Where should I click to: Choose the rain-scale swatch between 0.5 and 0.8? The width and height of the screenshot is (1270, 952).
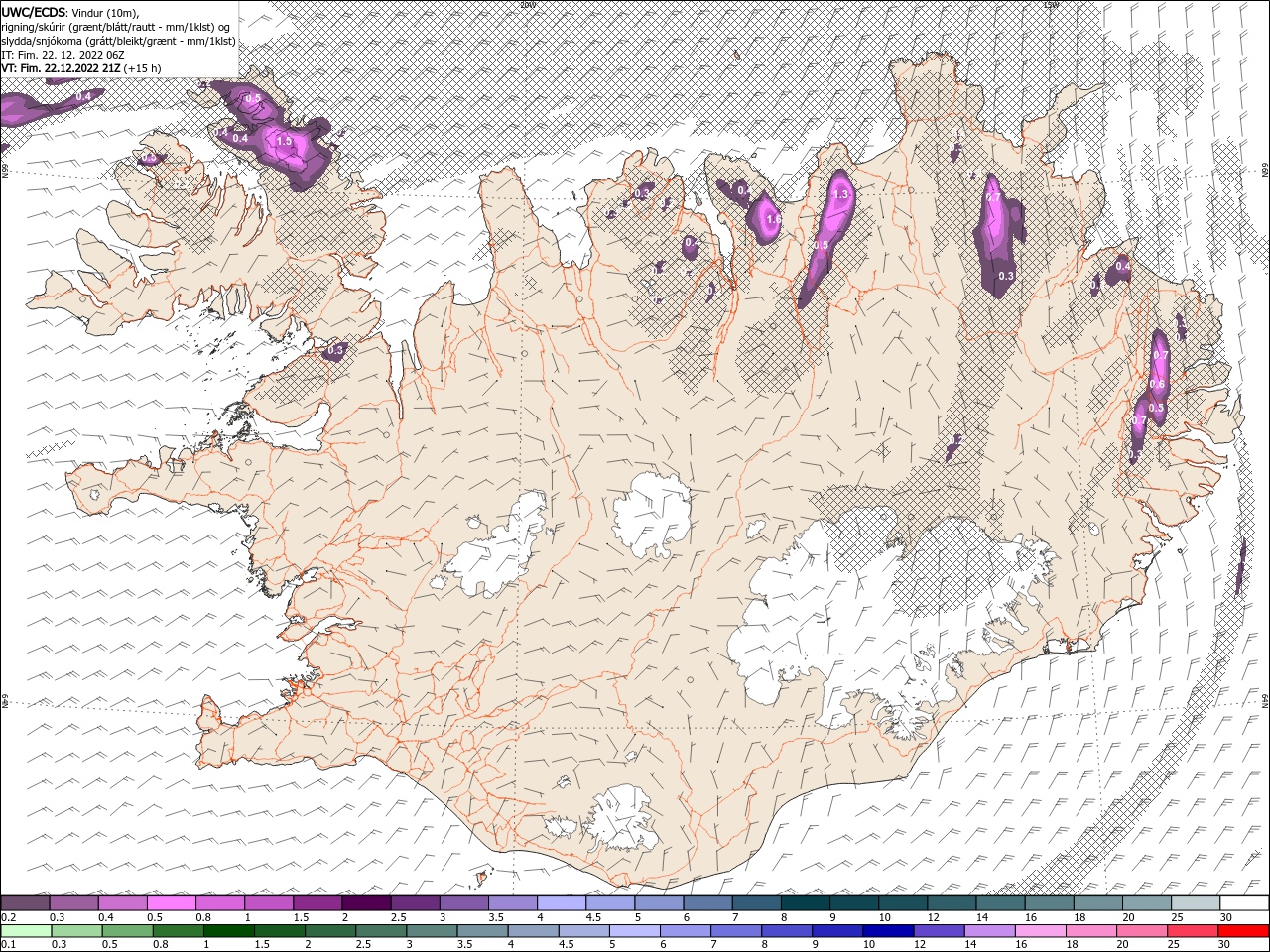click(x=127, y=931)
